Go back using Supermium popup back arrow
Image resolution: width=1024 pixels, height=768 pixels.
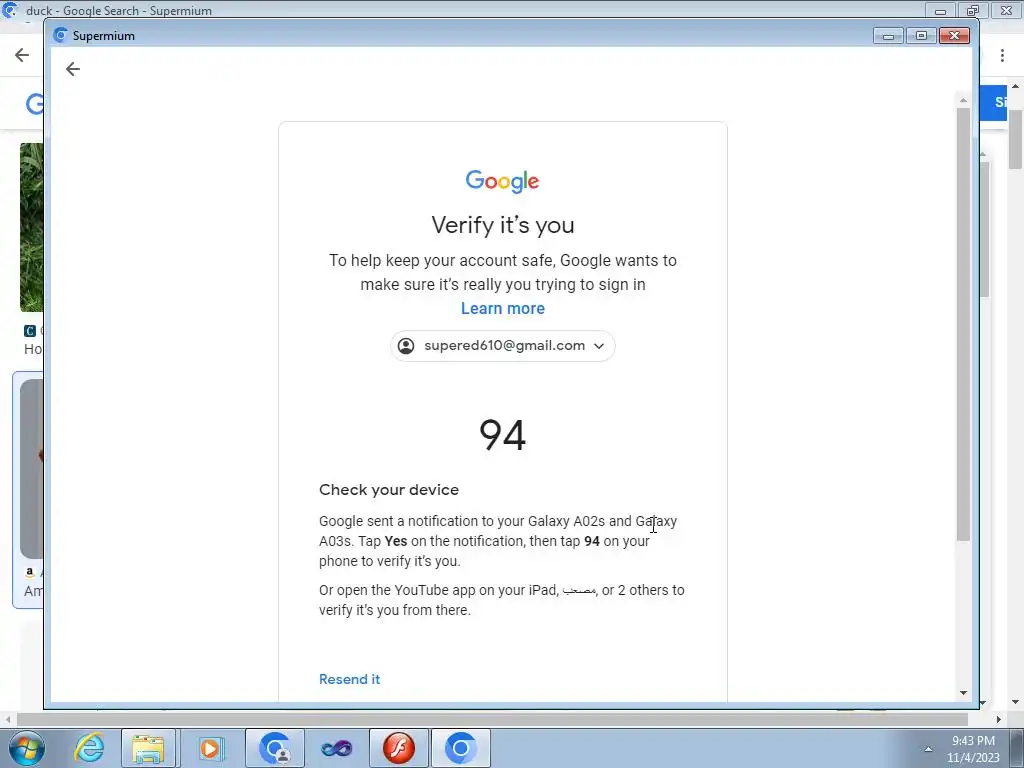point(72,69)
